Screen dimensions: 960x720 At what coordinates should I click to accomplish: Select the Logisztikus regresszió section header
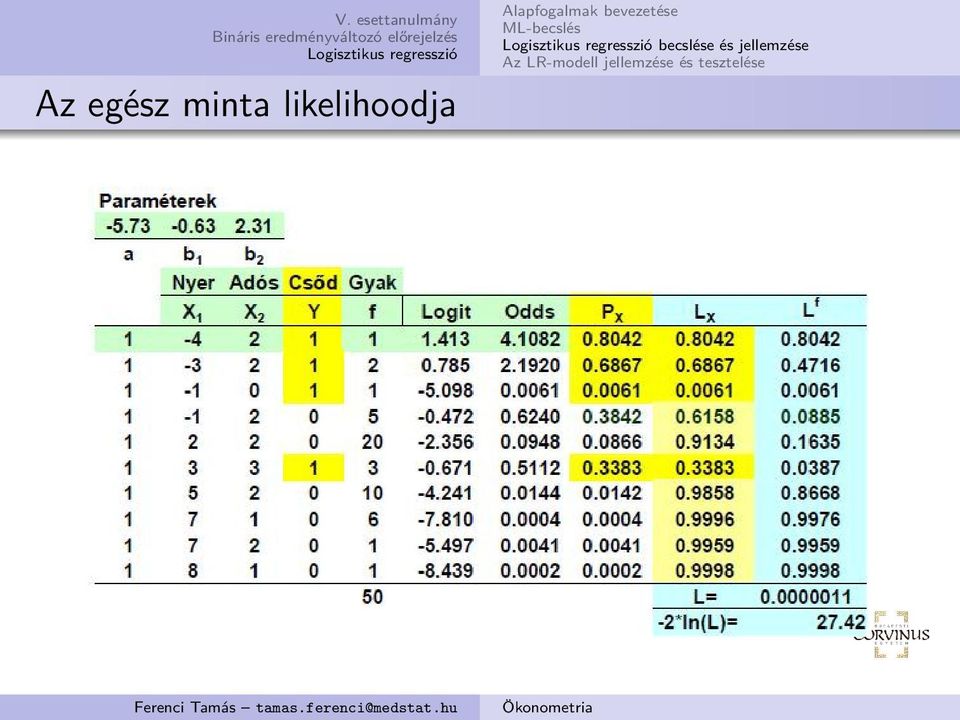tap(382, 54)
